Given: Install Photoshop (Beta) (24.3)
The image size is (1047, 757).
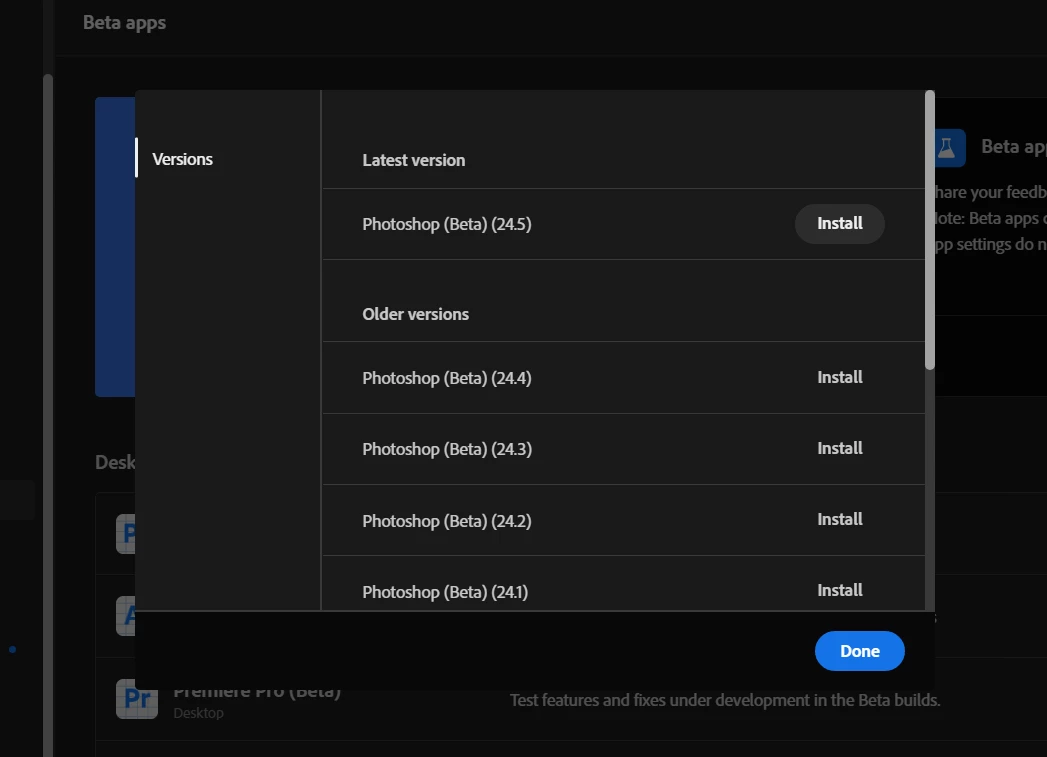Looking at the screenshot, I should [x=839, y=448].
